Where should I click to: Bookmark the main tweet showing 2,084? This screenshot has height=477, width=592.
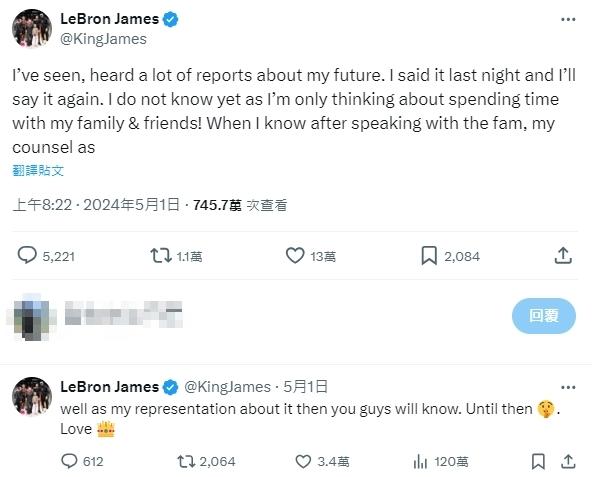[x=429, y=256]
